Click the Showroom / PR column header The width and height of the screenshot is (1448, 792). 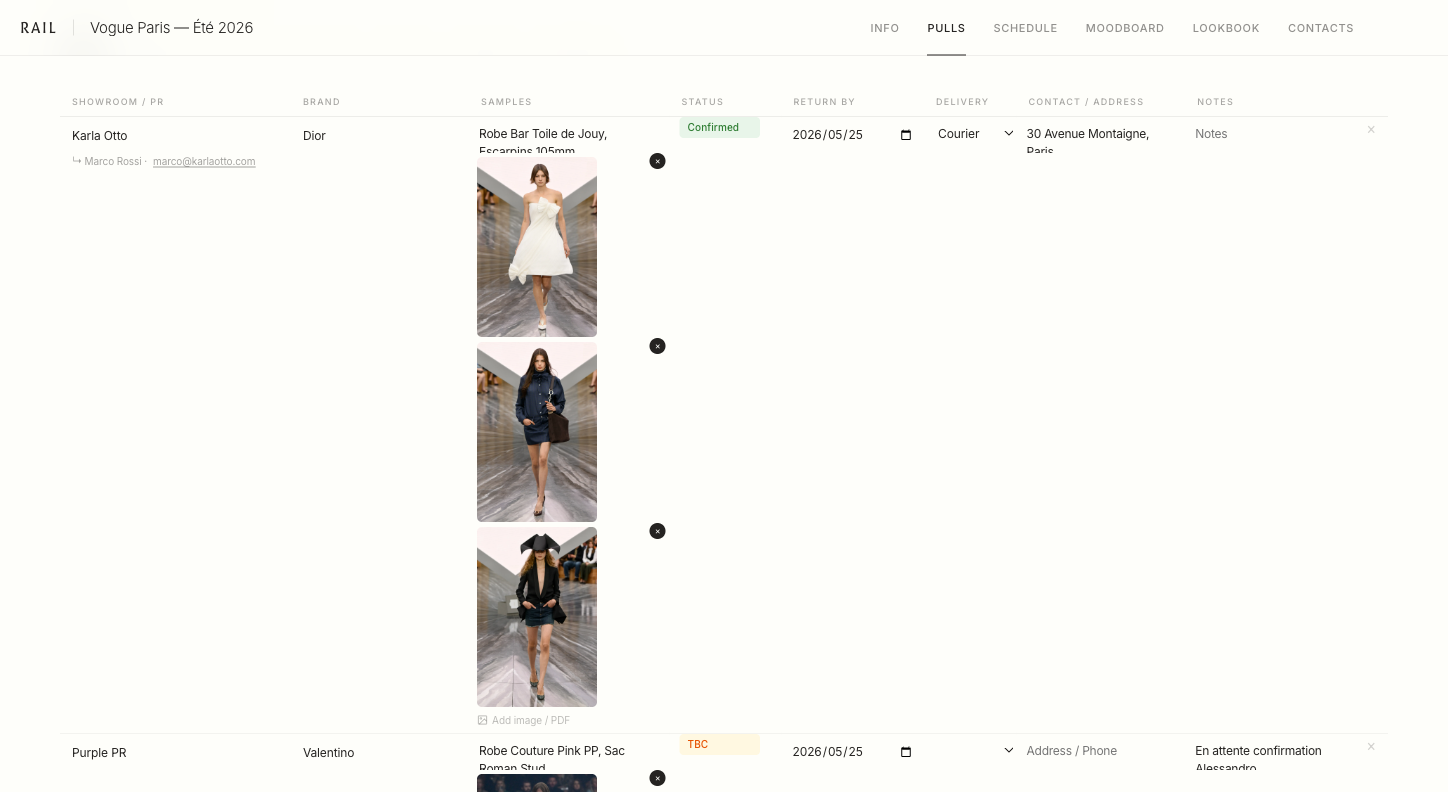coord(118,102)
